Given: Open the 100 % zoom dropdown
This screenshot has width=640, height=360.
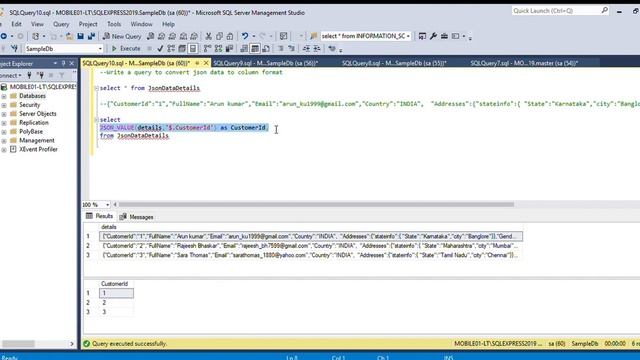Looking at the screenshot, I should pos(107,204).
